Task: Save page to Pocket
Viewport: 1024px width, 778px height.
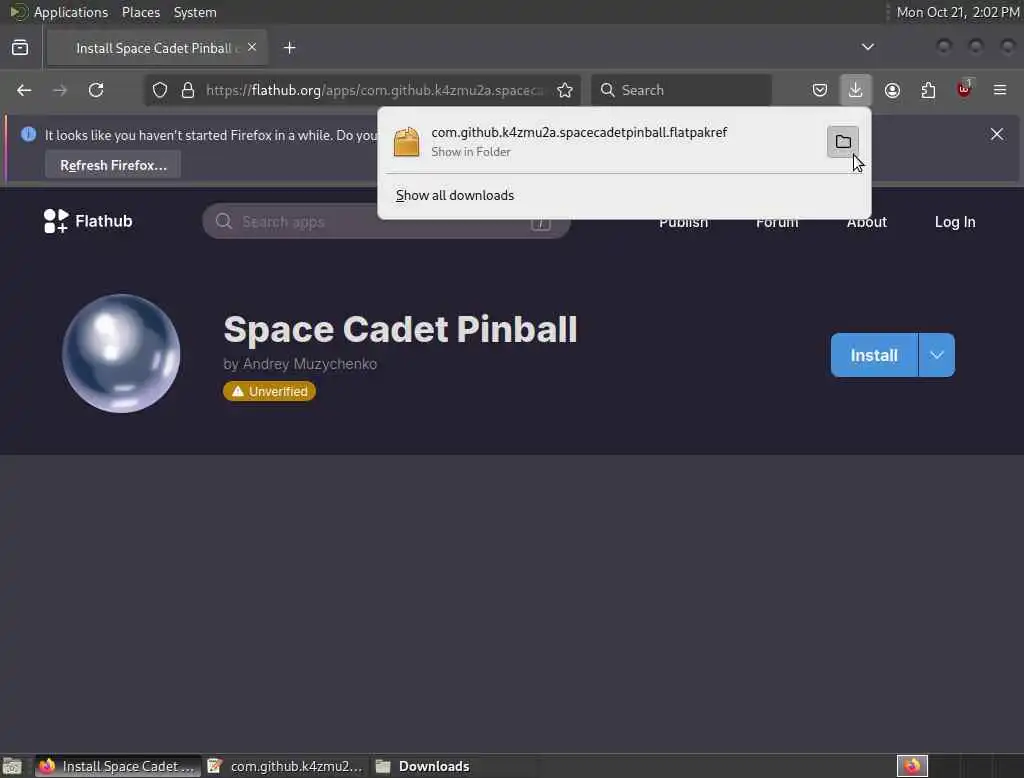Action: pyautogui.click(x=820, y=90)
